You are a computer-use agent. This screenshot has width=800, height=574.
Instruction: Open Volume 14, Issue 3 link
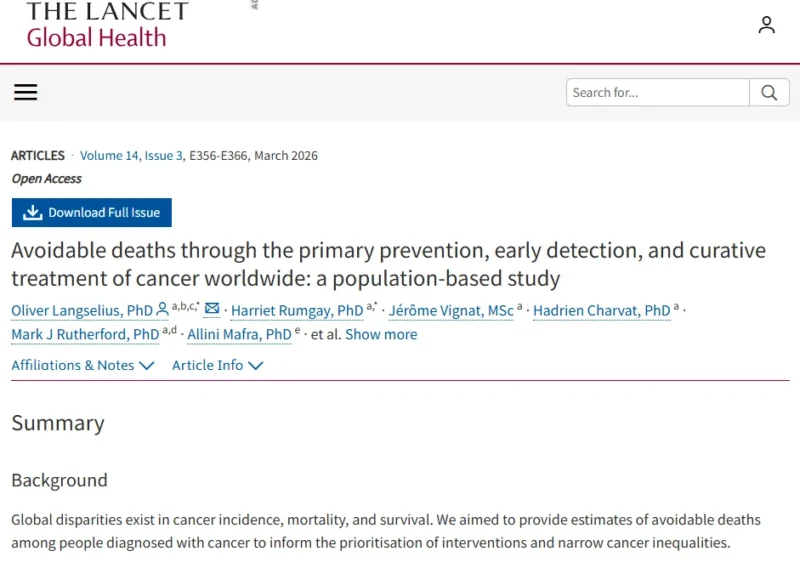132,155
